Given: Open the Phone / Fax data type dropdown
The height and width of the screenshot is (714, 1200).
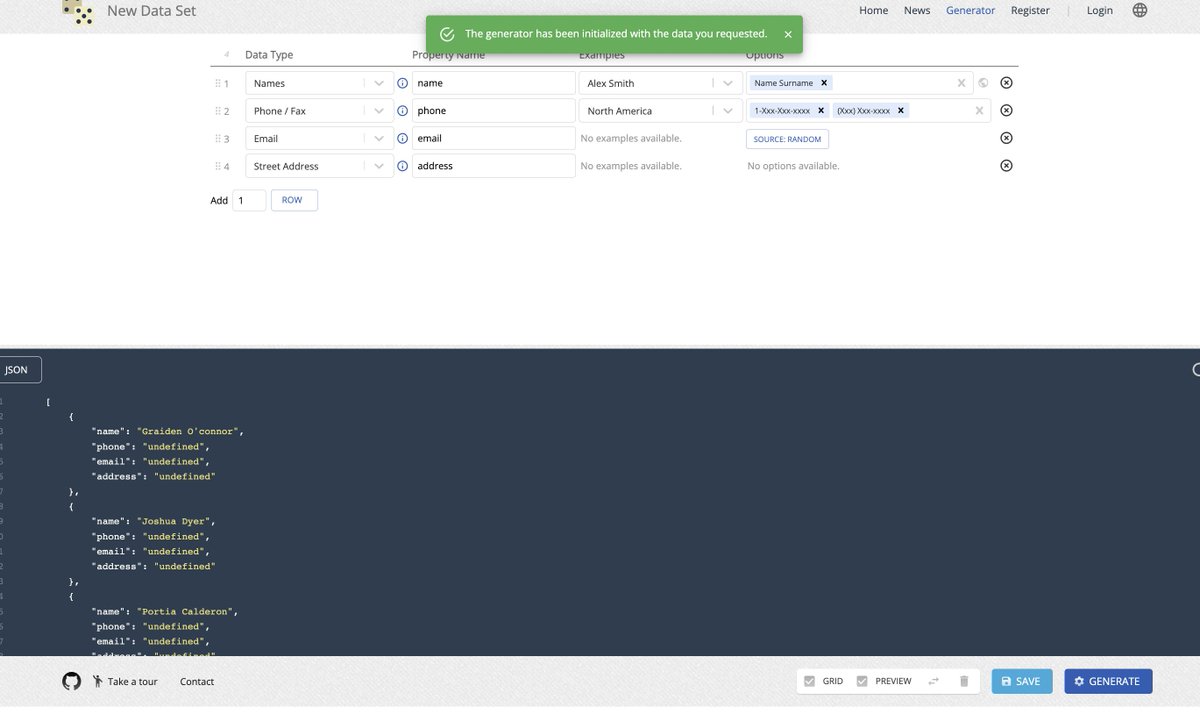Looking at the screenshot, I should tap(319, 111).
